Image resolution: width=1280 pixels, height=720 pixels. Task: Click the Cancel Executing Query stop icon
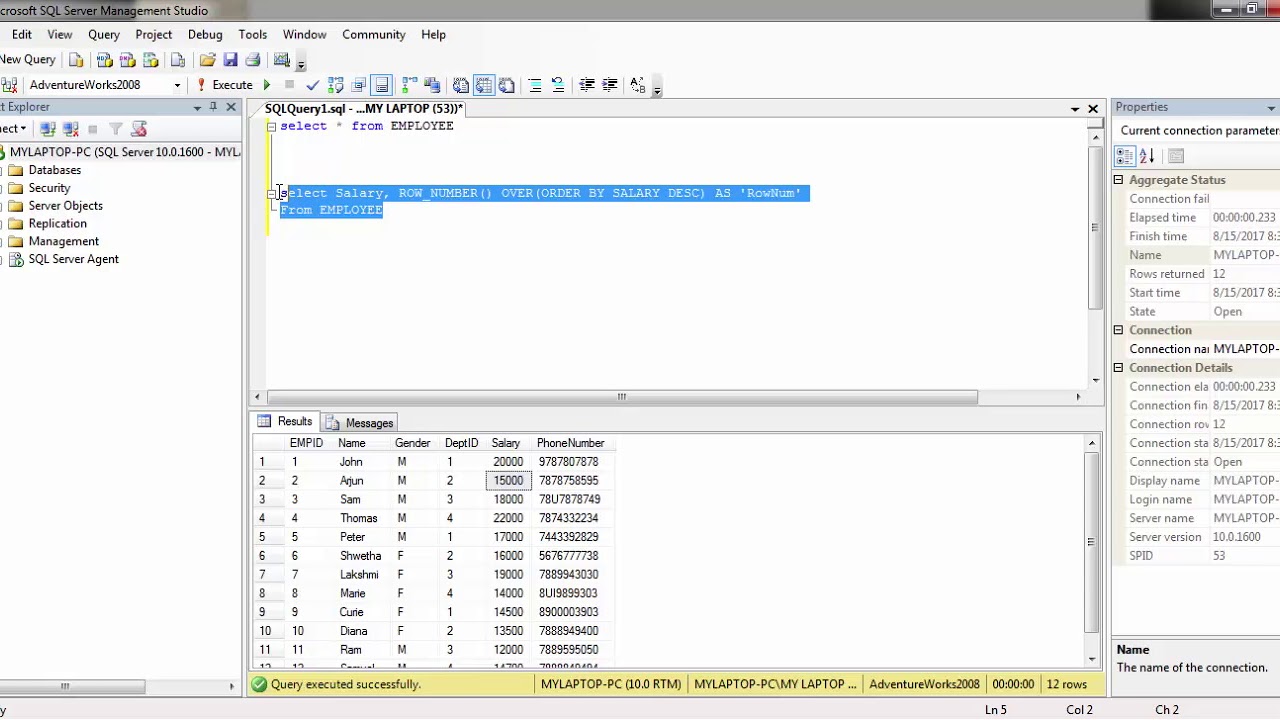[x=289, y=85]
